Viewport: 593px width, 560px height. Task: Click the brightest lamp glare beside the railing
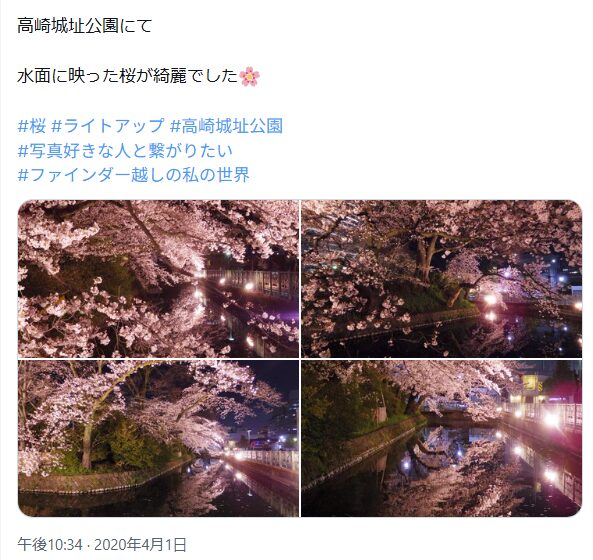[x=552, y=419]
